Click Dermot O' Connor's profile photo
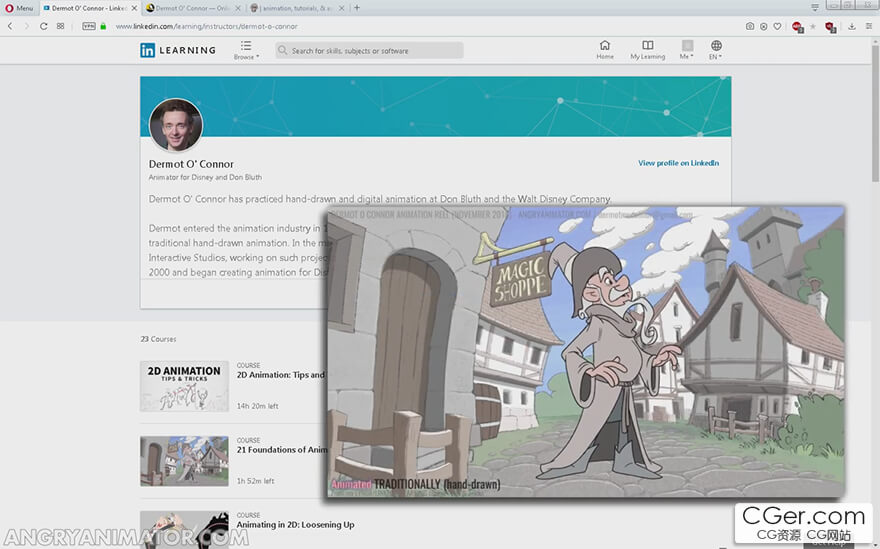880x549 pixels. click(176, 125)
